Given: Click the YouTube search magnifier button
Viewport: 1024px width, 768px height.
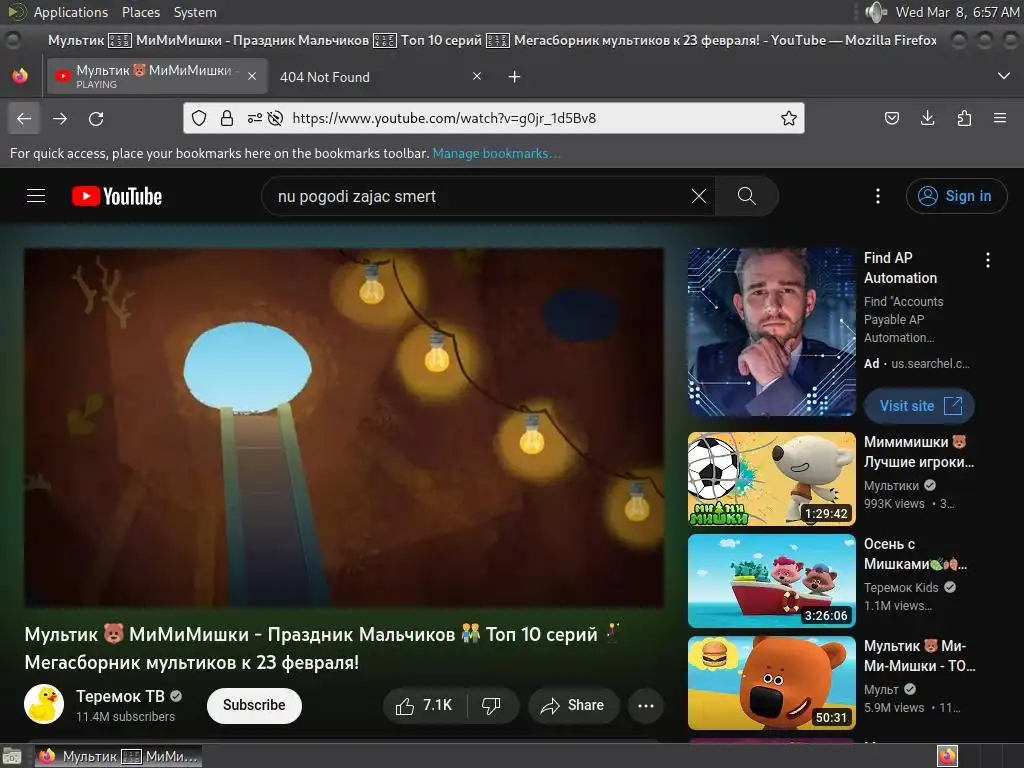Looking at the screenshot, I should point(746,196).
